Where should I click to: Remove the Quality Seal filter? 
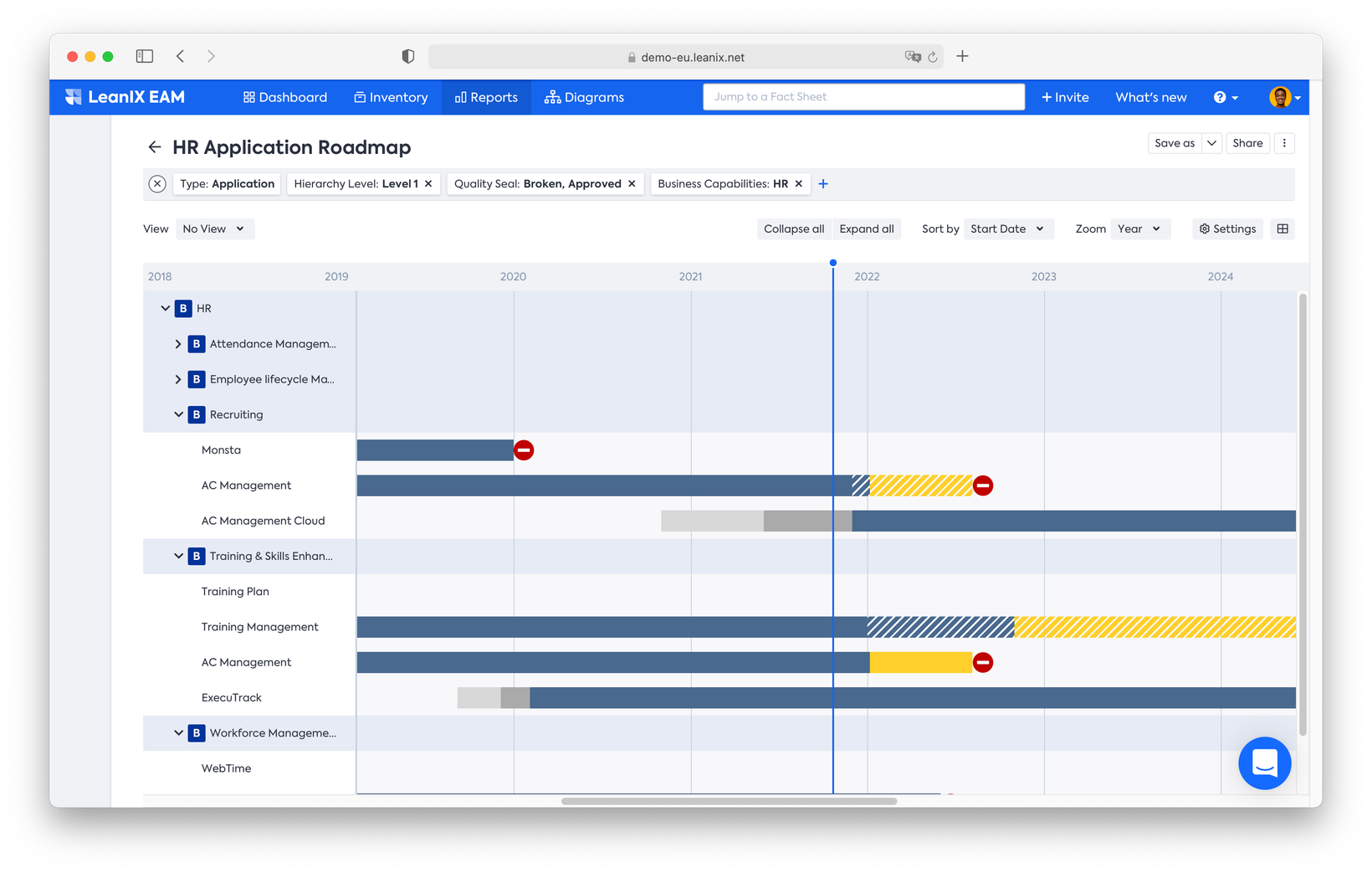pyautogui.click(x=632, y=184)
